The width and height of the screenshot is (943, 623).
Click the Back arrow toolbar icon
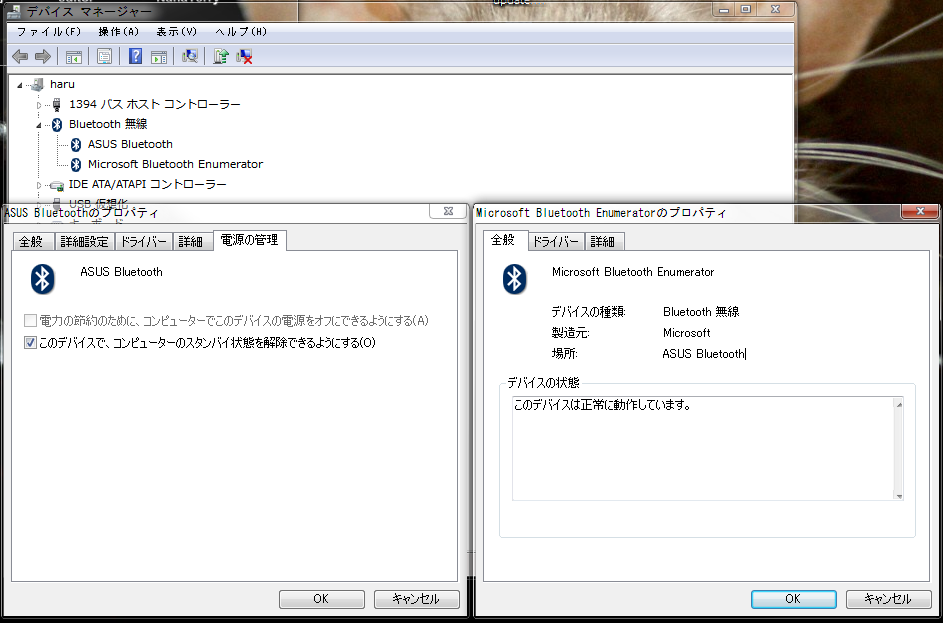pyautogui.click(x=20, y=57)
